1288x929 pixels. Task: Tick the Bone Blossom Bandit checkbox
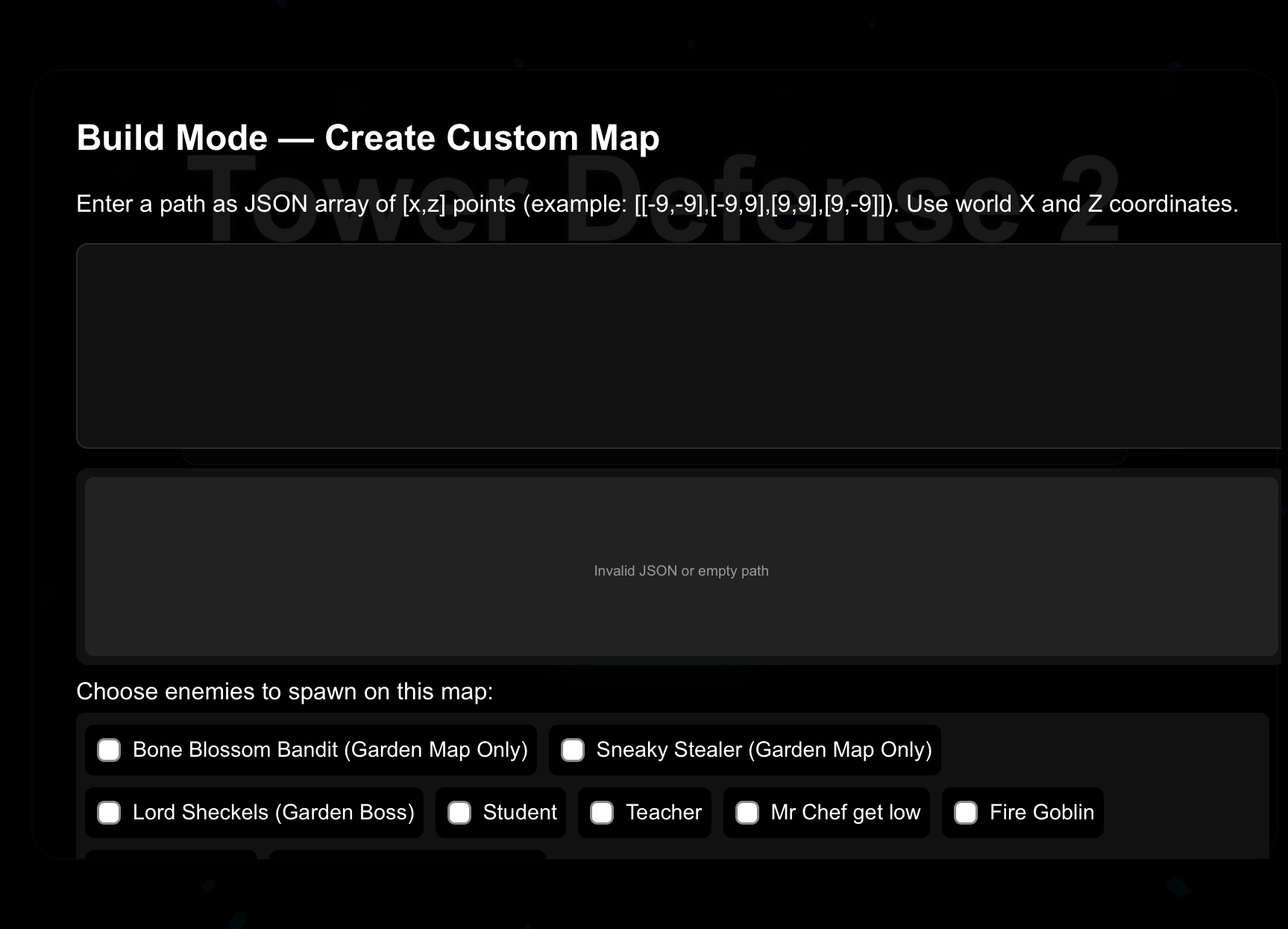tap(109, 750)
